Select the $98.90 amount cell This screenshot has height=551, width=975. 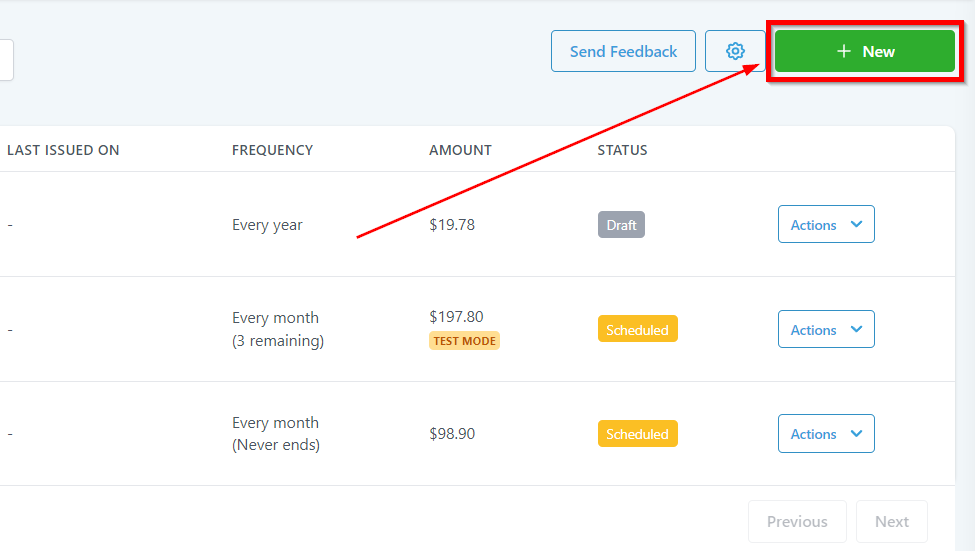point(452,434)
